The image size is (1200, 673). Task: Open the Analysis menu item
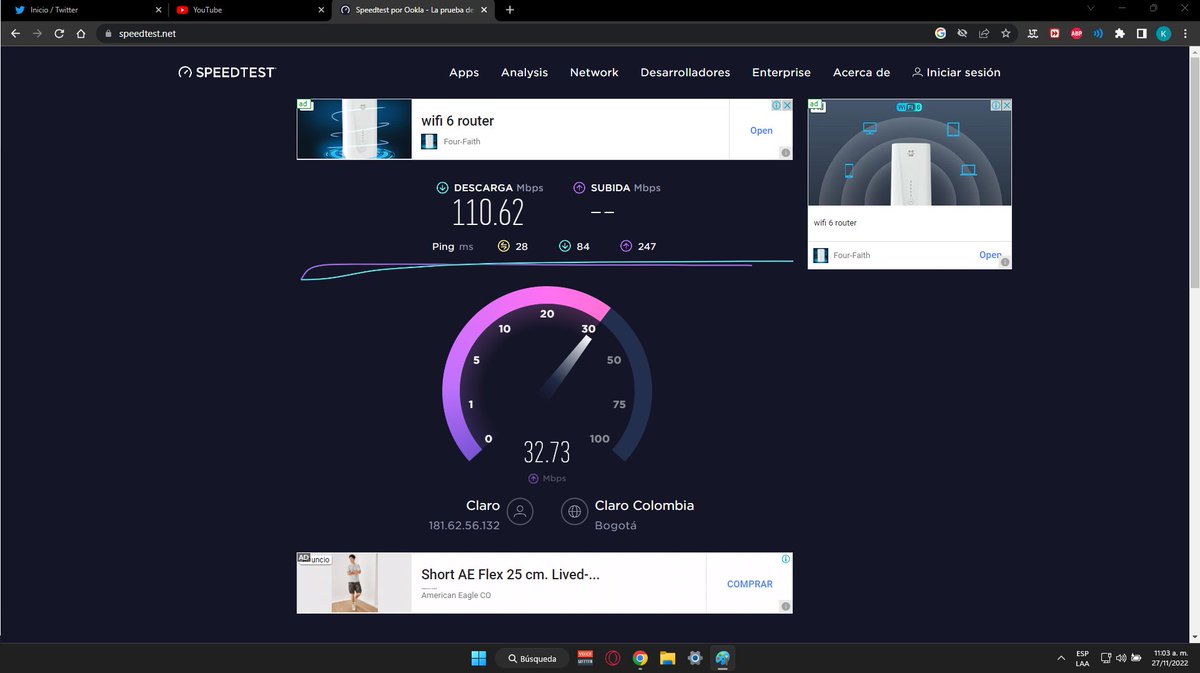point(524,72)
